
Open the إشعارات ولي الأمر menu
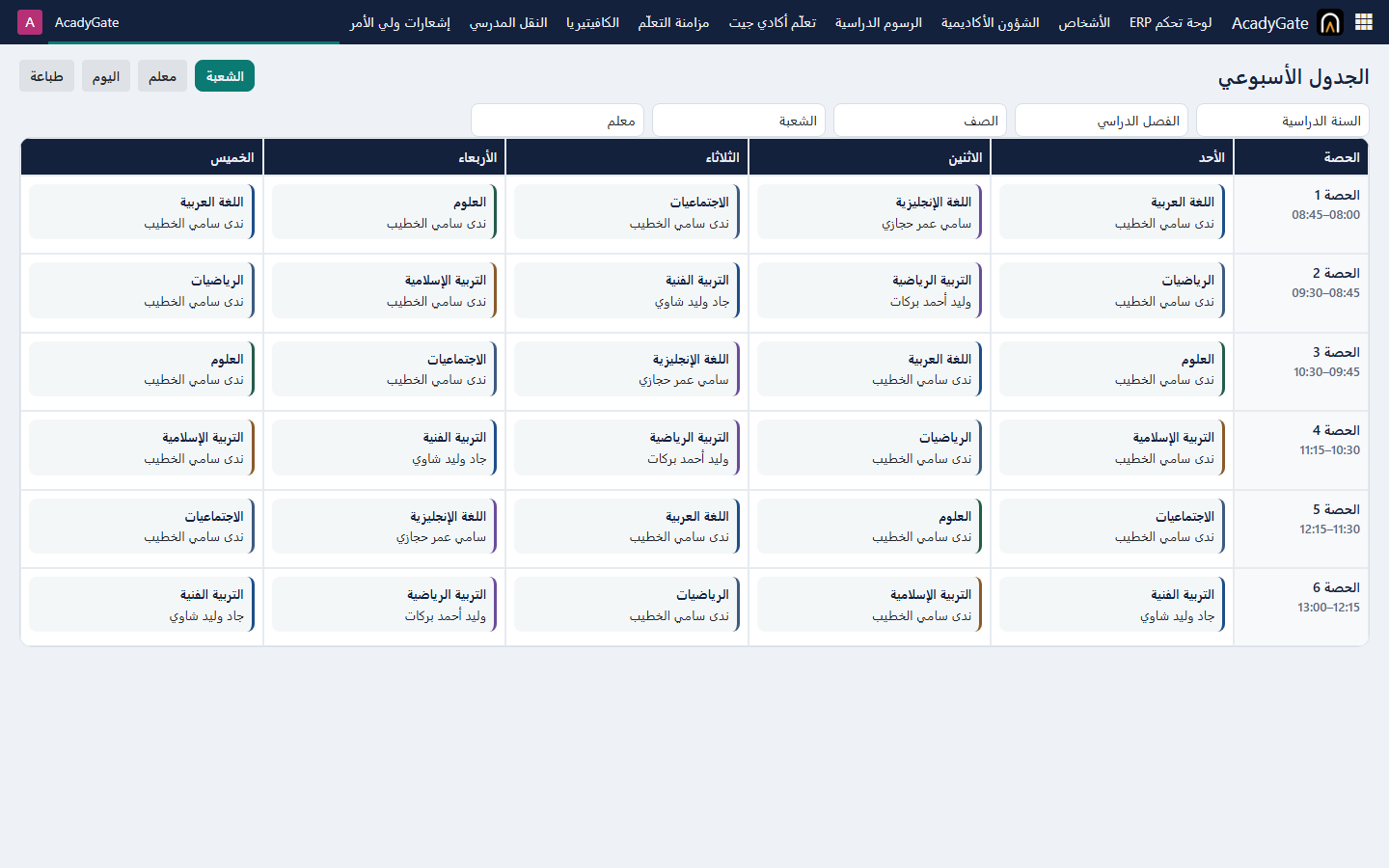[399, 22]
